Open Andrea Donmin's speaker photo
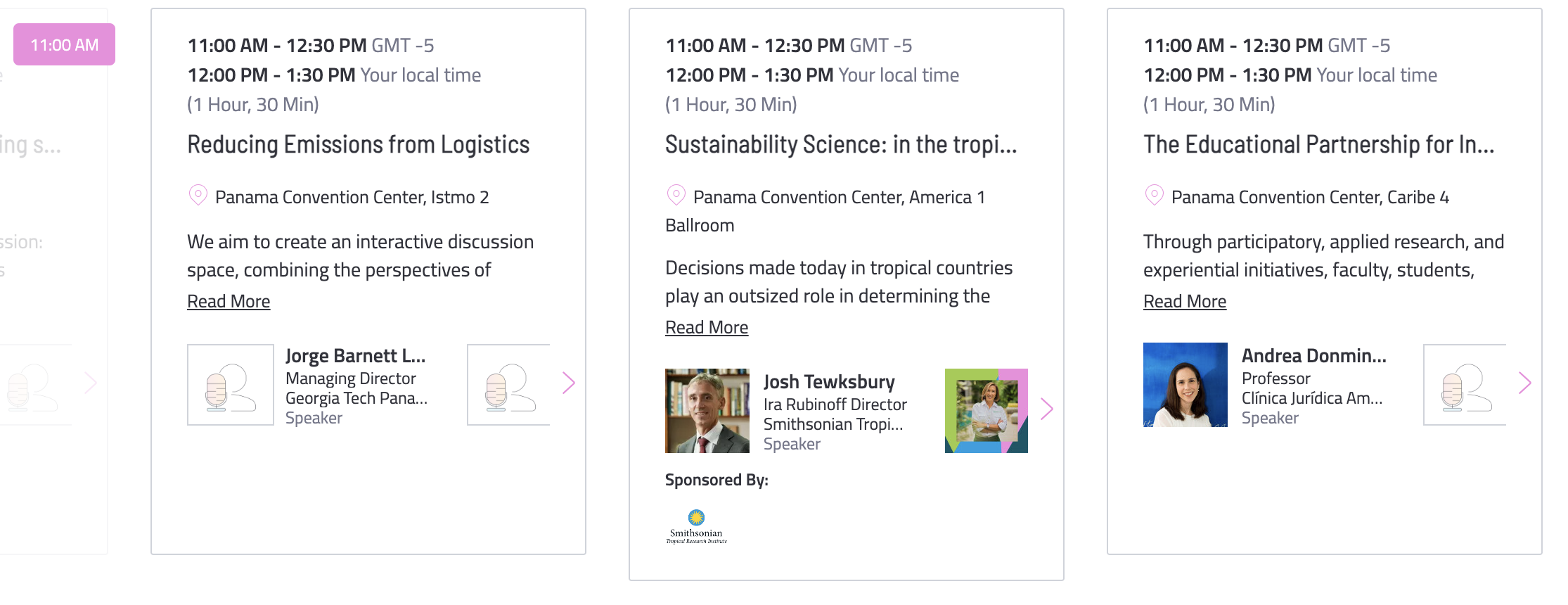Viewport: 1568px width, 605px height. tap(1185, 385)
